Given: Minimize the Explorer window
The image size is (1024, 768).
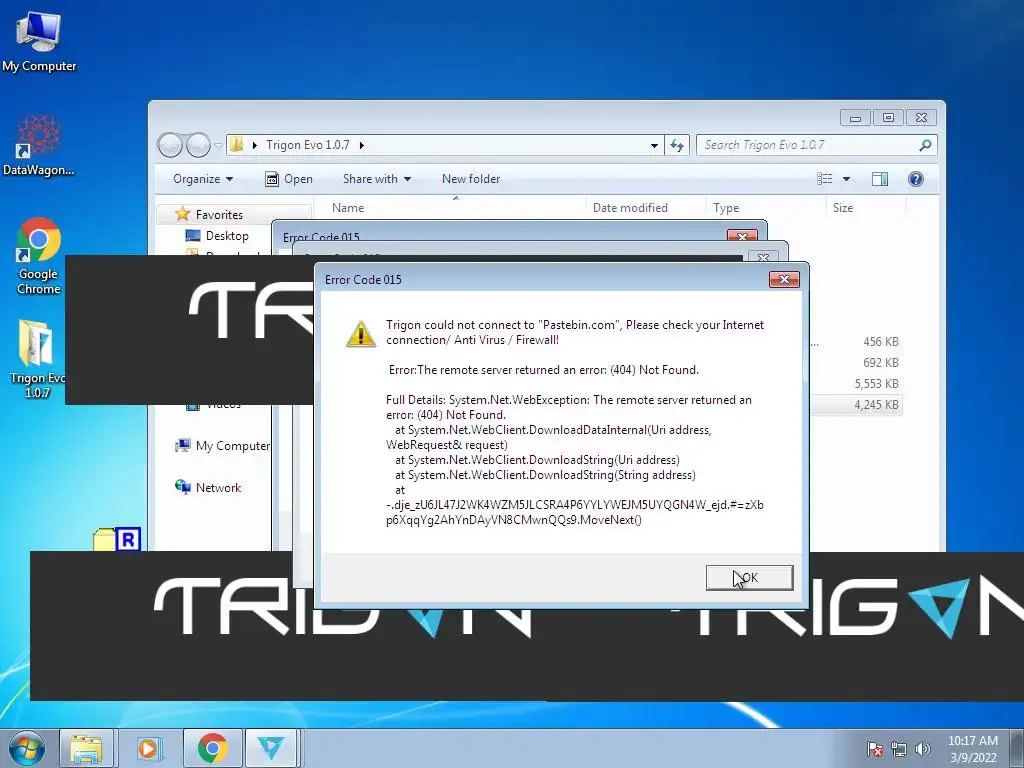Looking at the screenshot, I should click(x=855, y=118).
